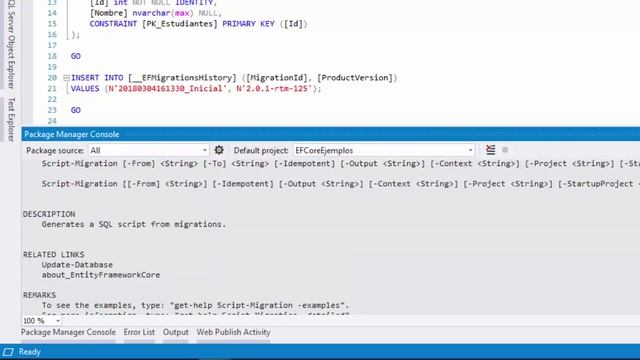
Task: Click the PRIMARY KEY keywords
Action: pyautogui.click(x=249, y=24)
